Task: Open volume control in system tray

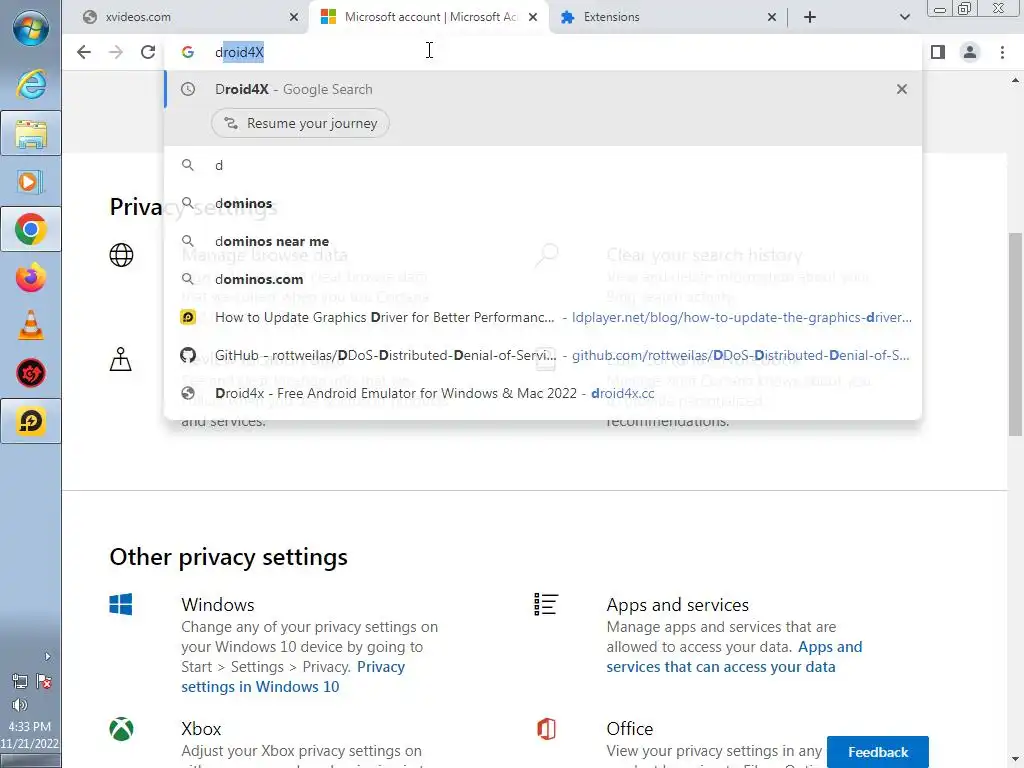Action: point(20,705)
